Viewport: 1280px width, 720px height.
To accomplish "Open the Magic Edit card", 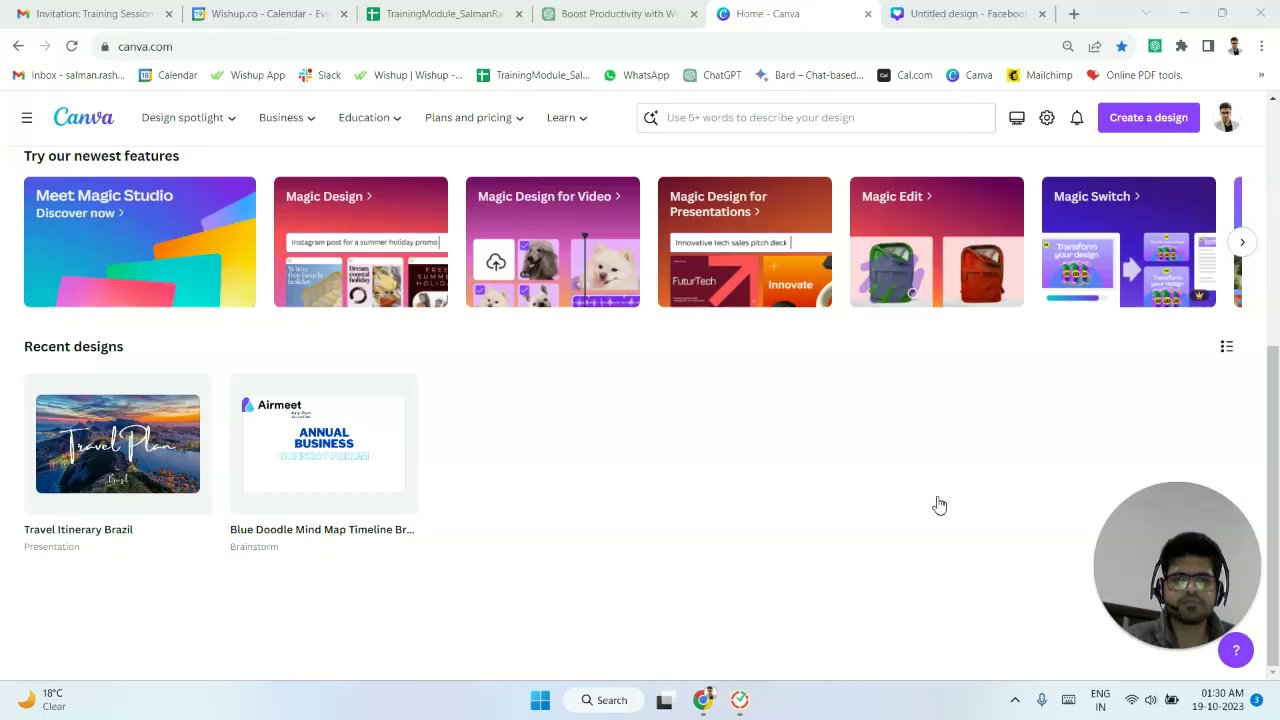I will (937, 242).
